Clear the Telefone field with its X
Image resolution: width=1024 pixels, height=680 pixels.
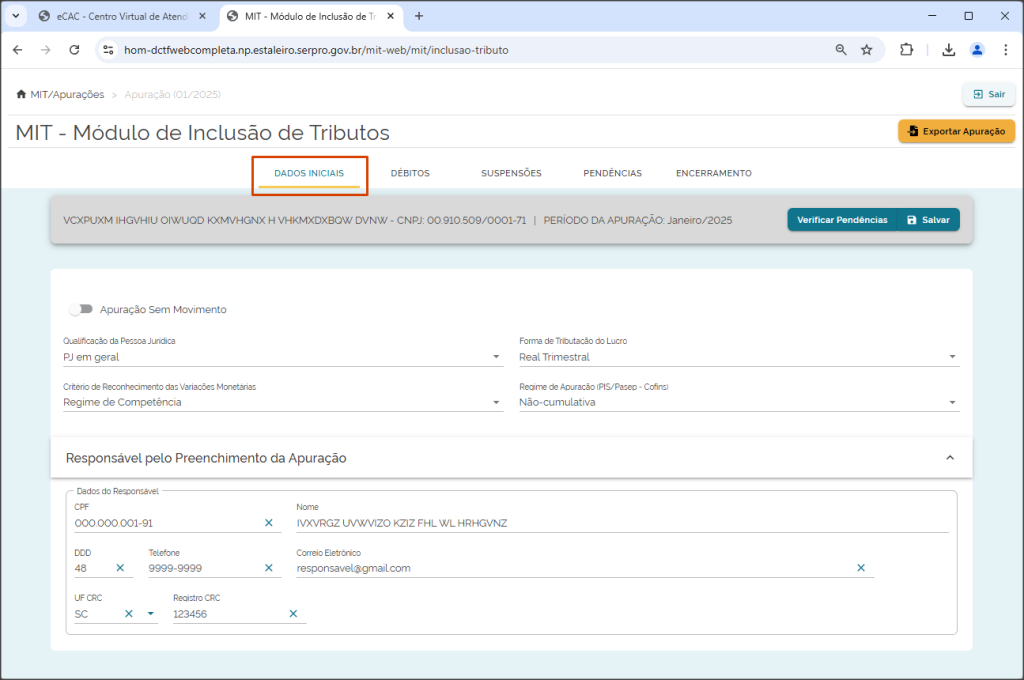click(268, 568)
